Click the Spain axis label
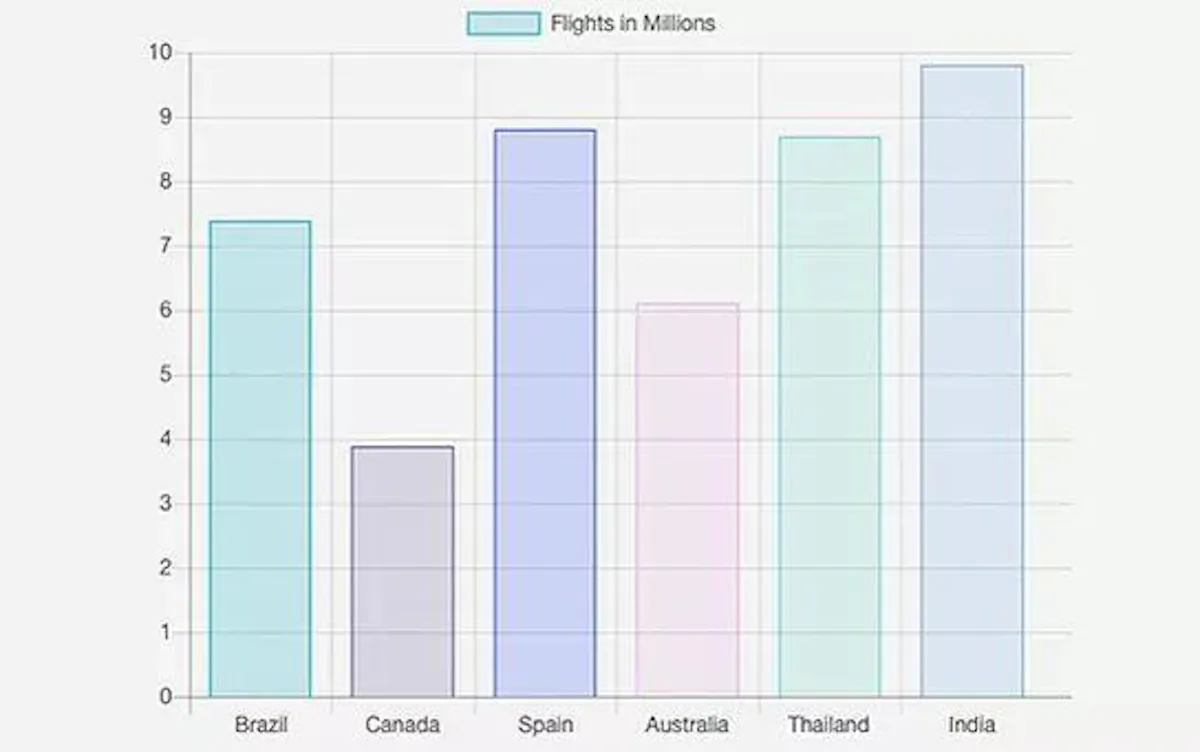 [x=545, y=724]
